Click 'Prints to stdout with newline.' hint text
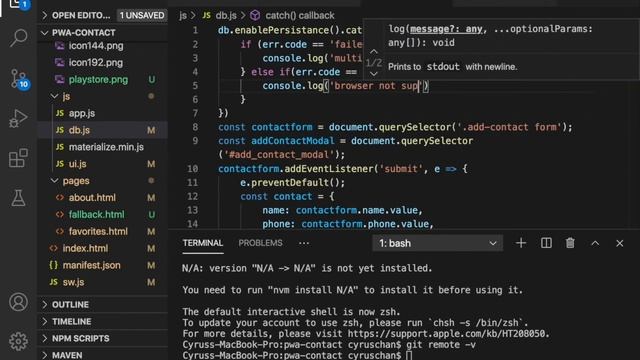Image resolution: width=640 pixels, height=360 pixels. coord(452,67)
